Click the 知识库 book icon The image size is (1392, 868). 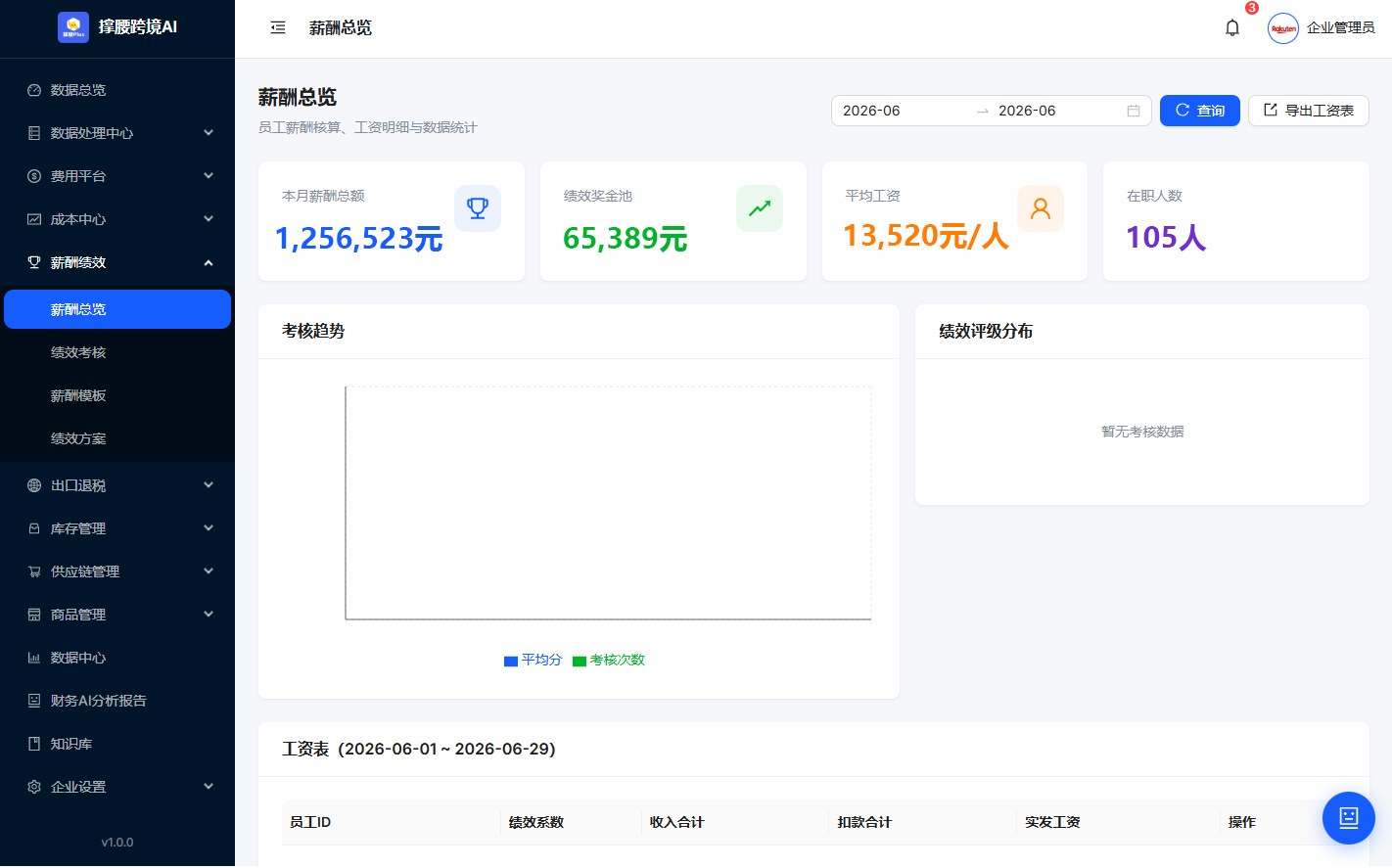[x=34, y=744]
